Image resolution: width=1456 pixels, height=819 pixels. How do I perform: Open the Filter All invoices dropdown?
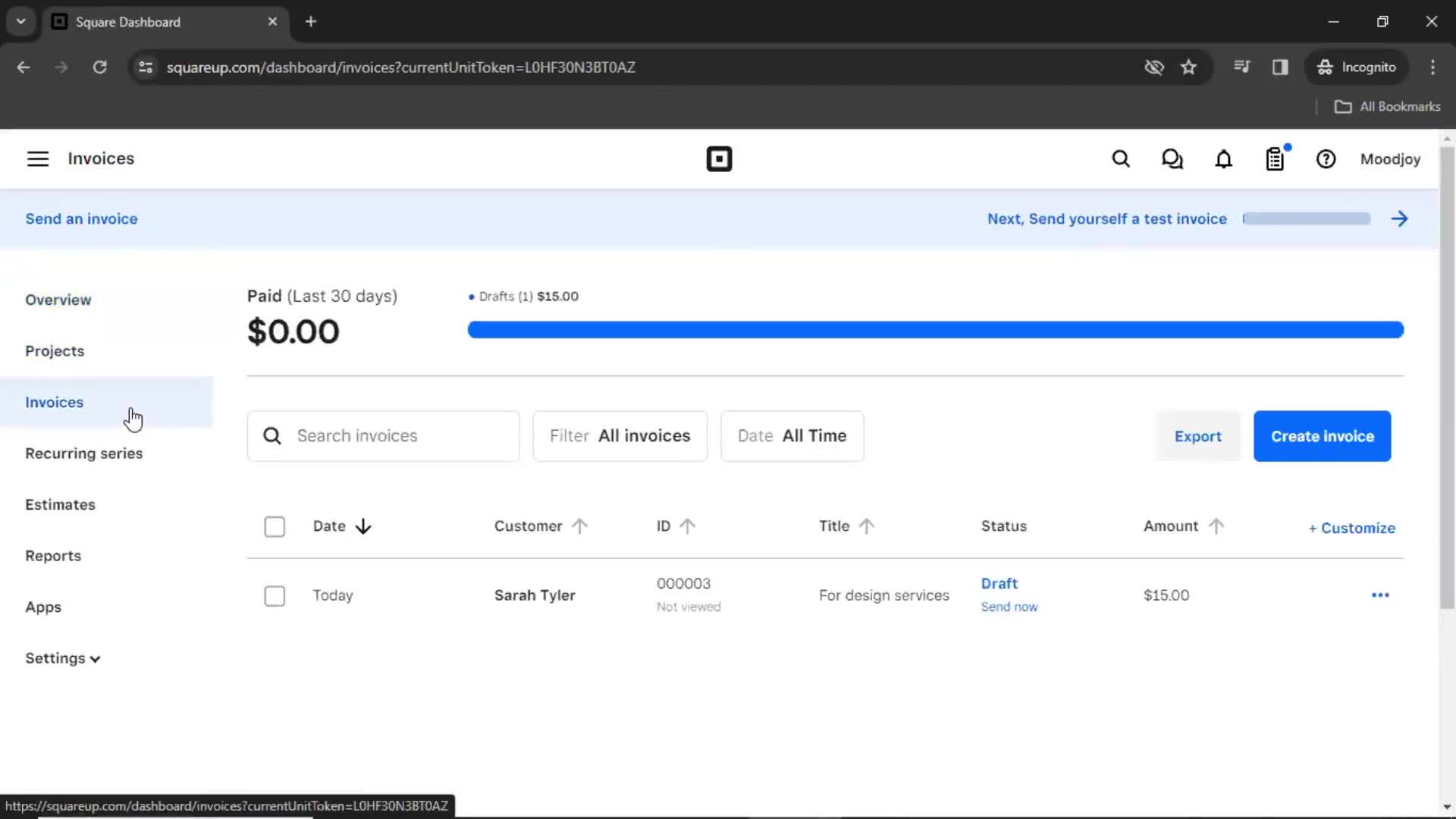pyautogui.click(x=619, y=435)
